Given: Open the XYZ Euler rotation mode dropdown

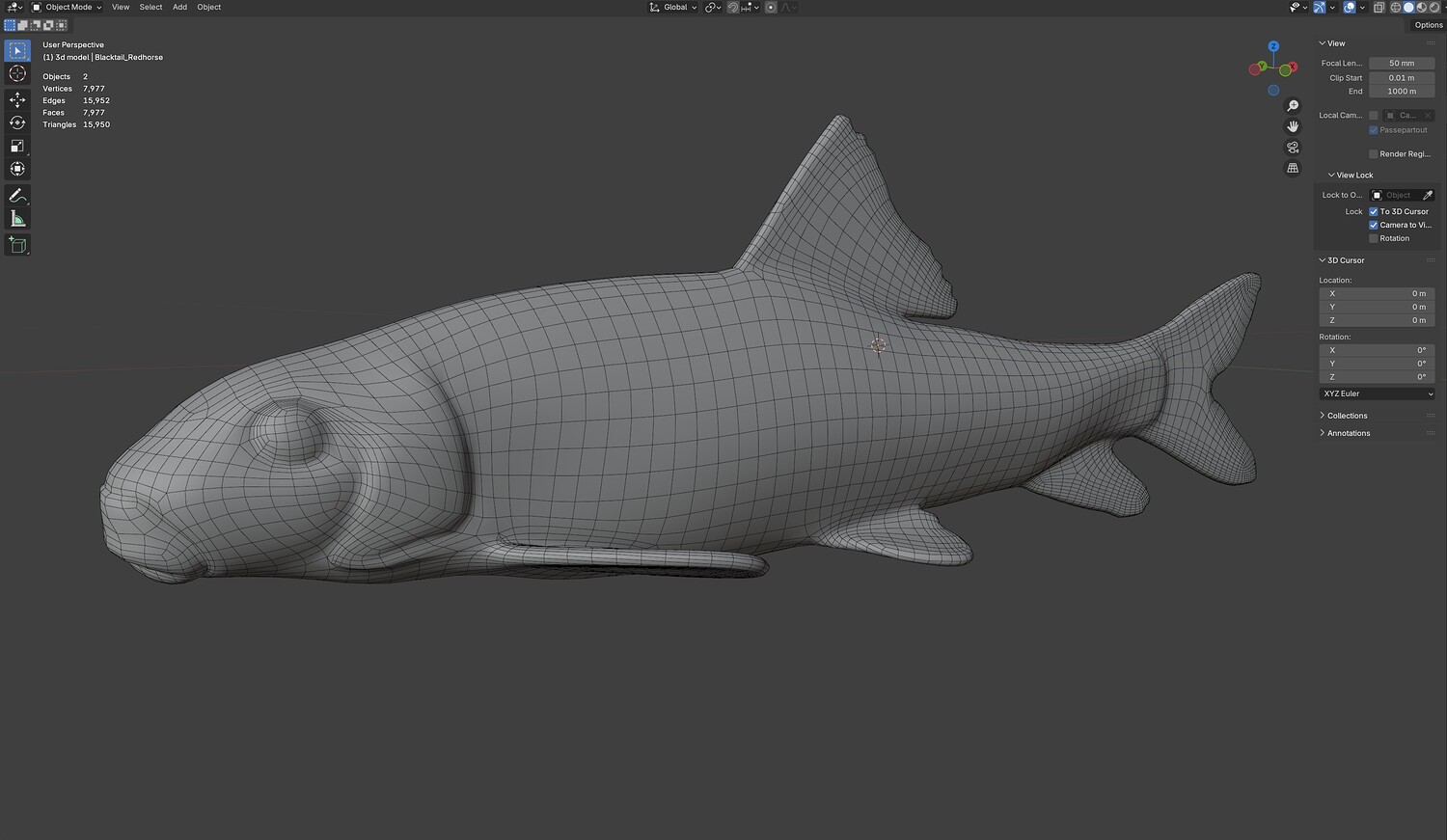Looking at the screenshot, I should 1377,393.
